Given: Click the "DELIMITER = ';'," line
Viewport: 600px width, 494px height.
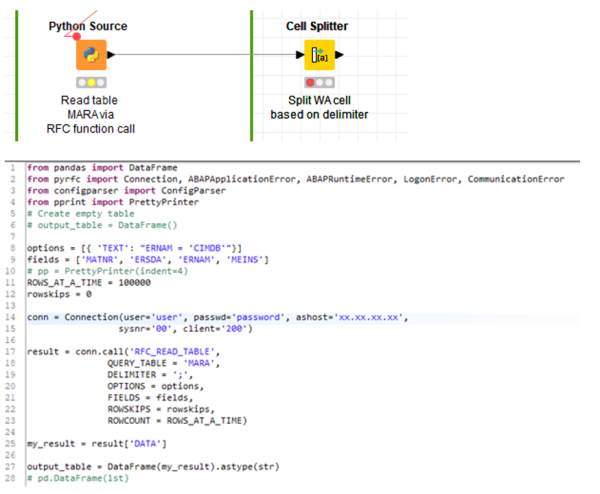Looking at the screenshot, I should (150, 375).
